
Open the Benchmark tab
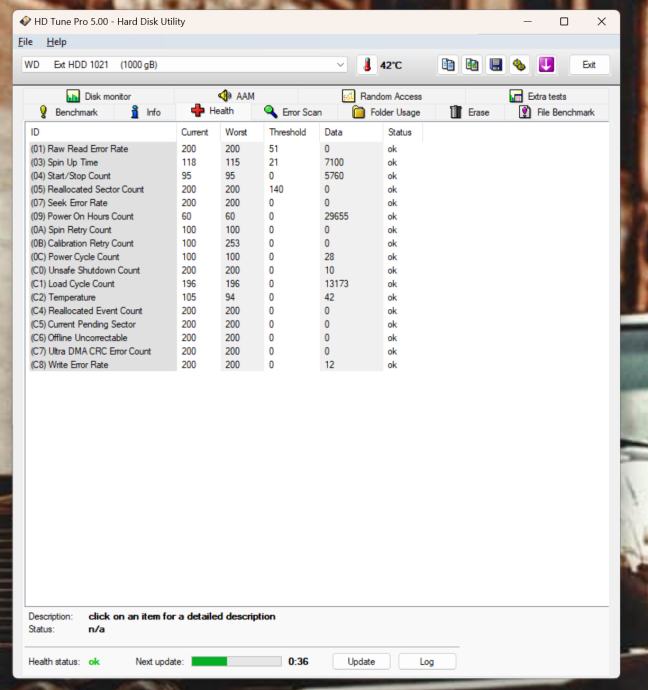[x=69, y=112]
